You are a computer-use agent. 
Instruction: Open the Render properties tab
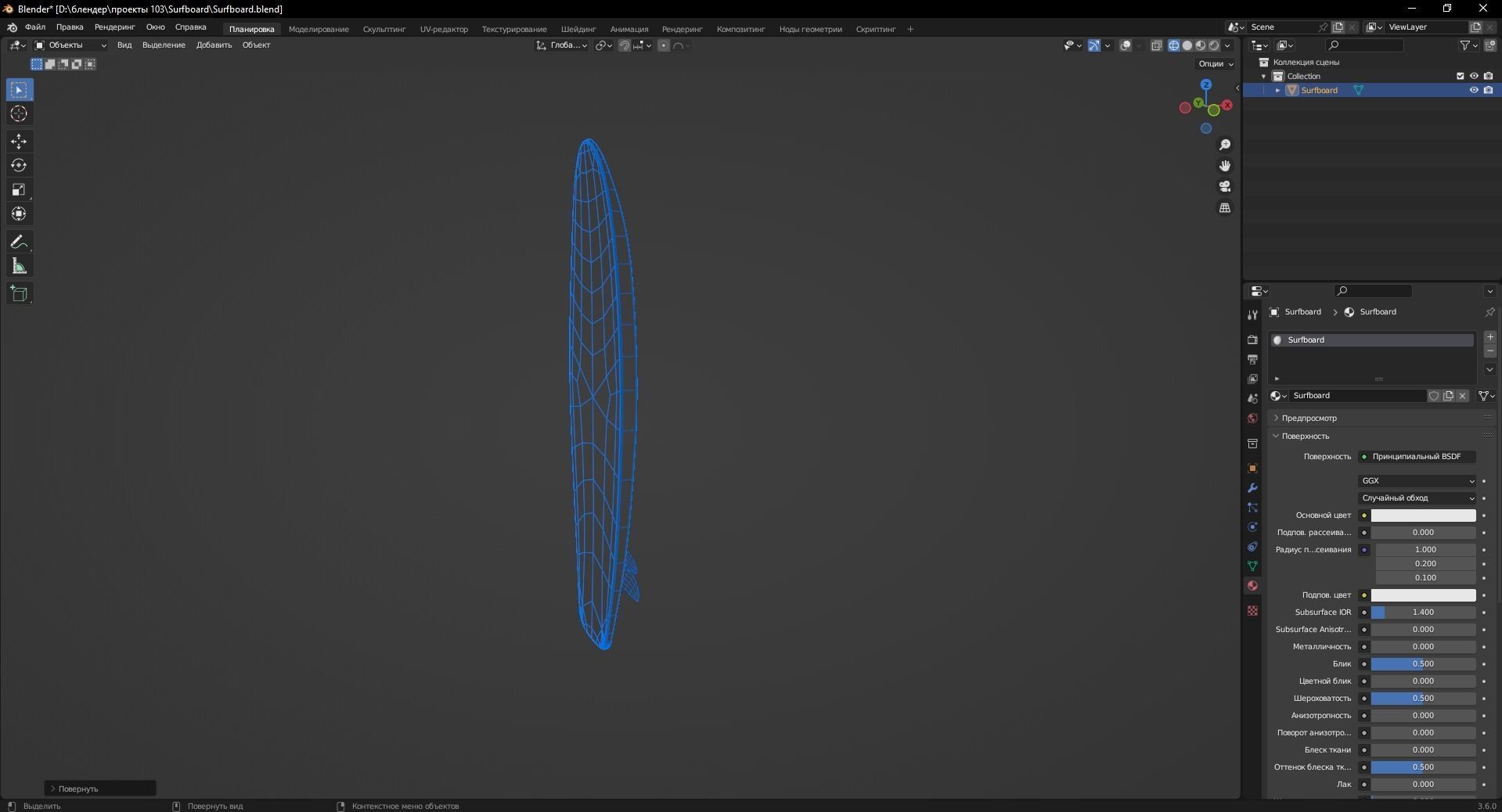[x=1252, y=340]
